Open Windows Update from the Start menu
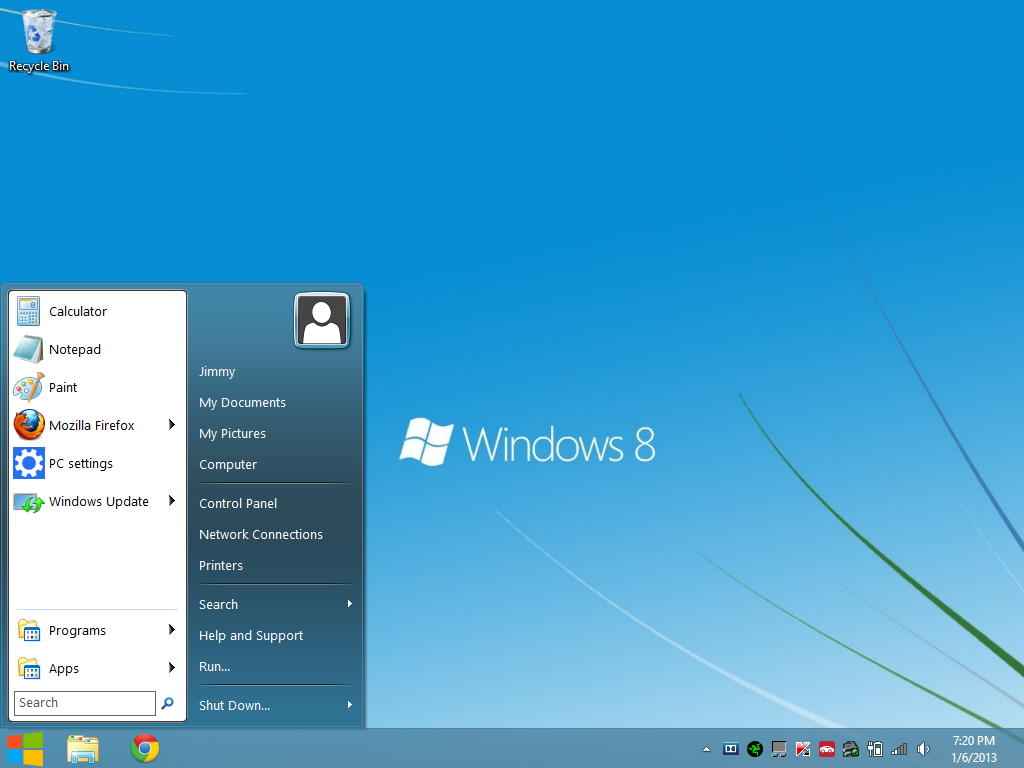Screen dimensions: 1024x768 (x=96, y=502)
